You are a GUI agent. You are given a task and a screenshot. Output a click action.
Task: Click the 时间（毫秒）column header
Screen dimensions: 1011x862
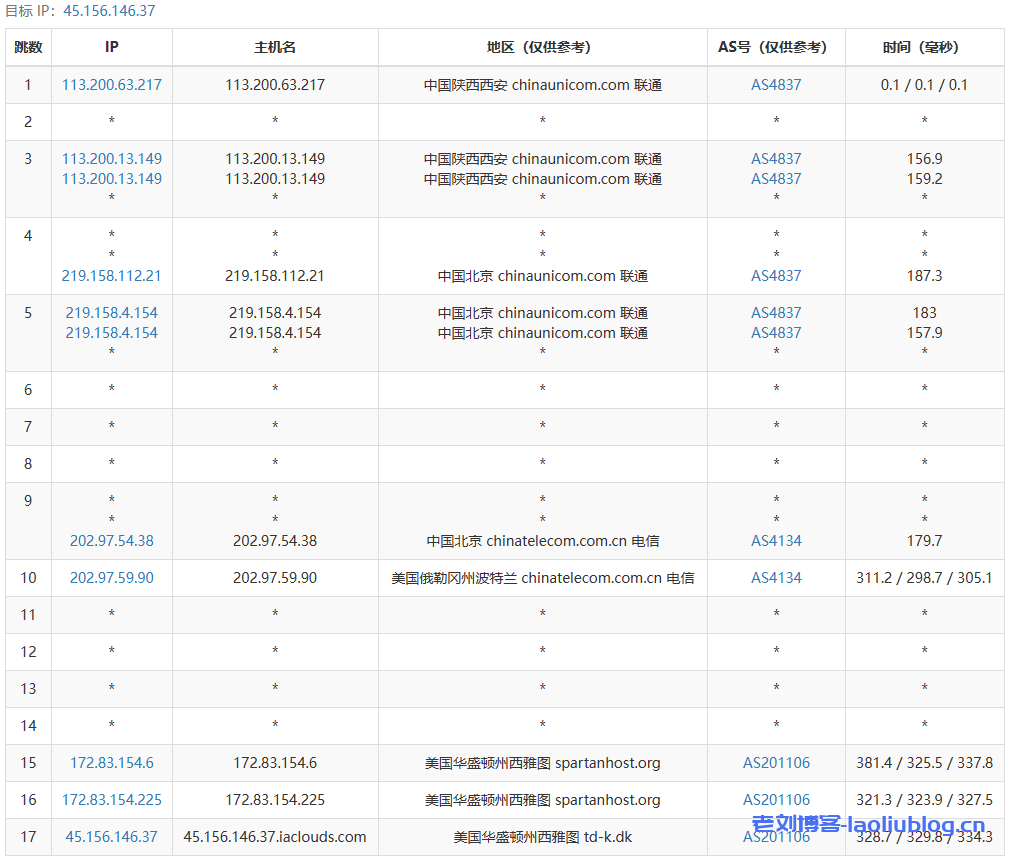pyautogui.click(x=924, y=47)
